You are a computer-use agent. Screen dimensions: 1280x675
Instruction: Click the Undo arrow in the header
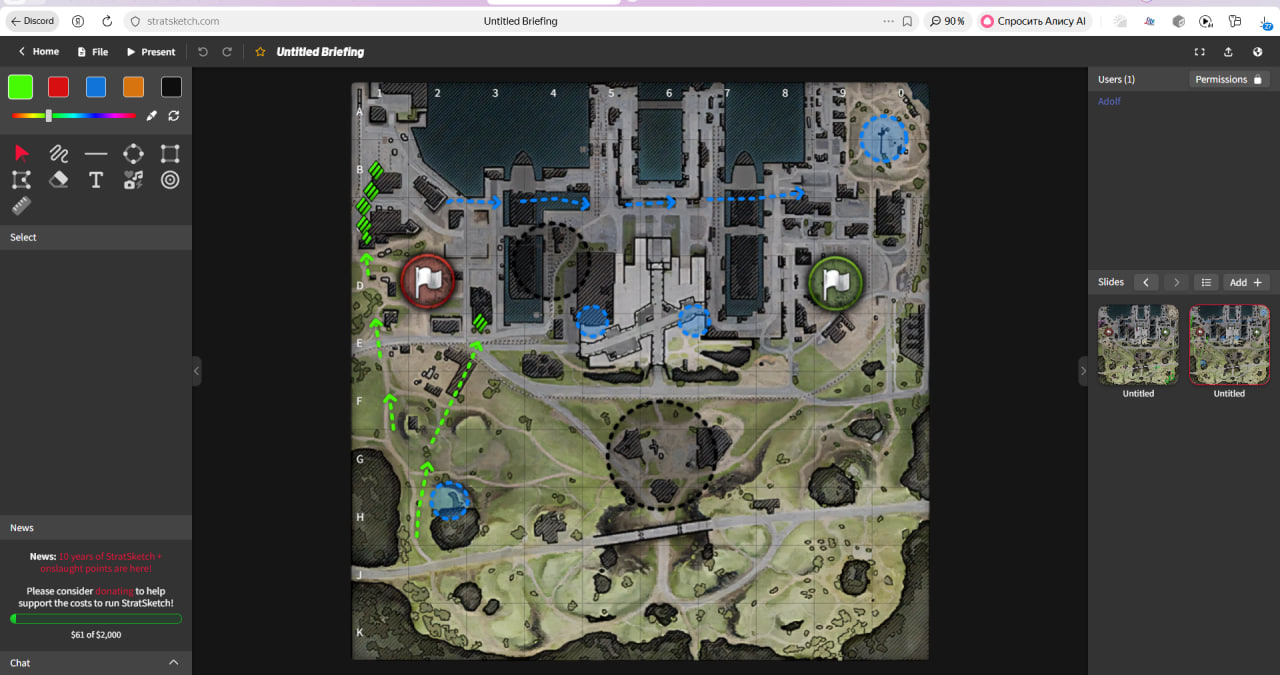(x=203, y=52)
